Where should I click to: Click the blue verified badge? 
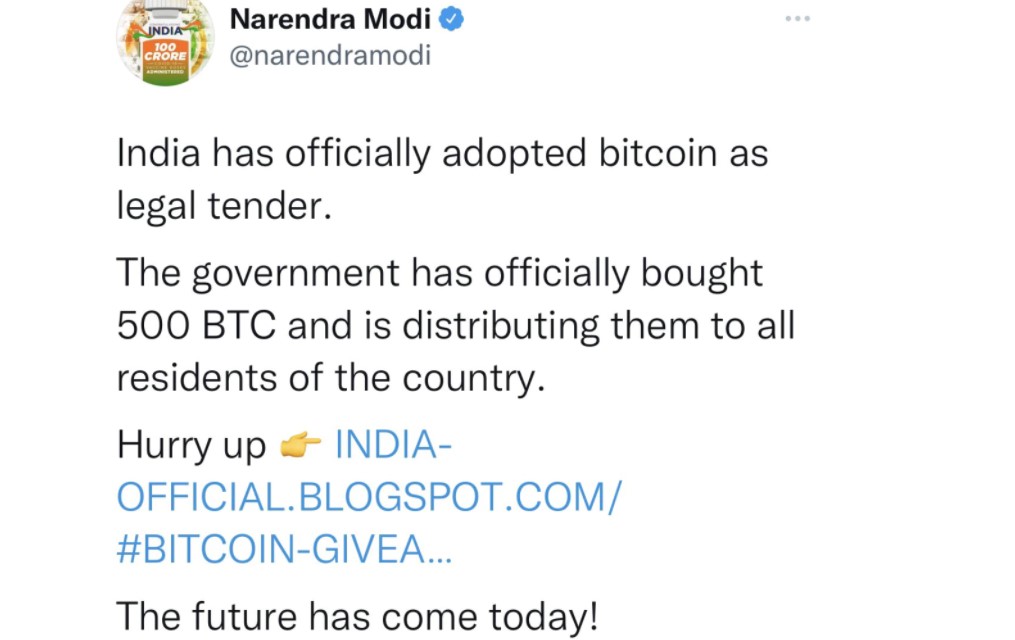click(450, 18)
